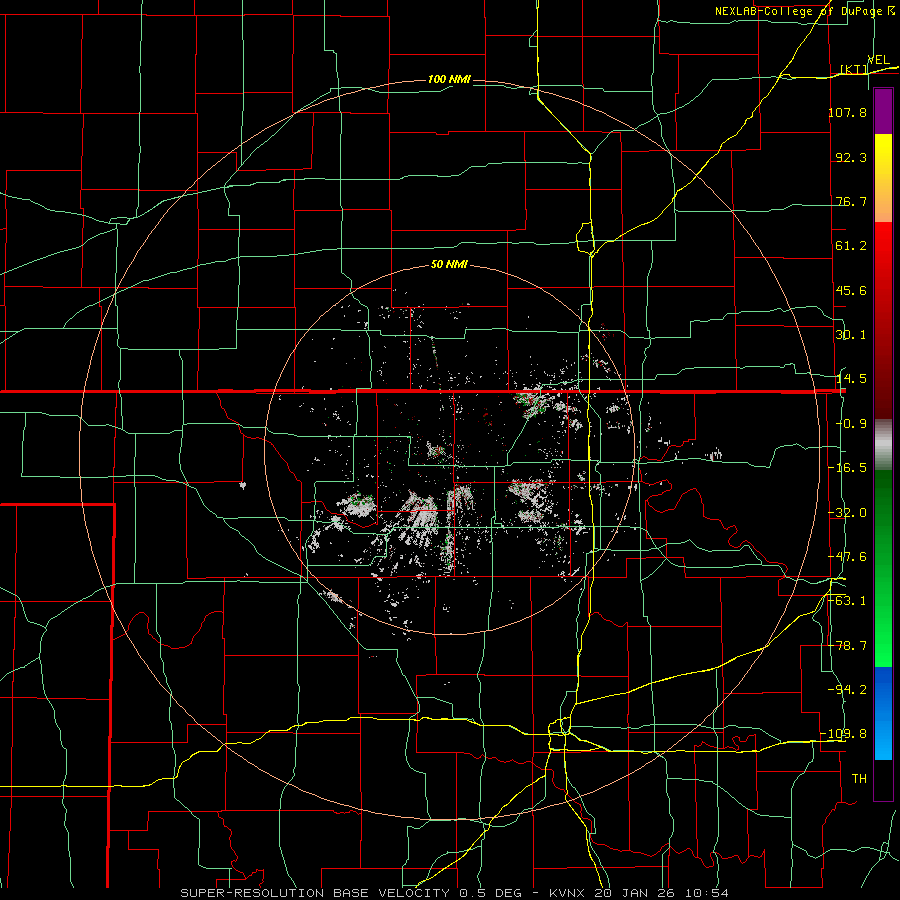This screenshot has width=900, height=900.
Task: Pick the yellow-orange segment of the color bar
Action: click(883, 178)
